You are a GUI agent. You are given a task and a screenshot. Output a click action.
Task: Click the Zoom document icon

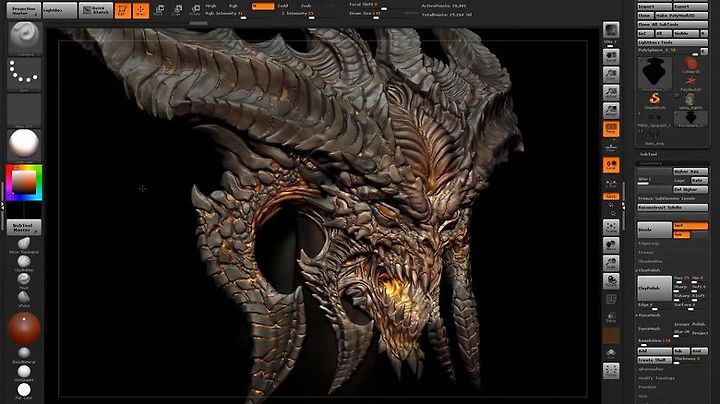point(611,75)
